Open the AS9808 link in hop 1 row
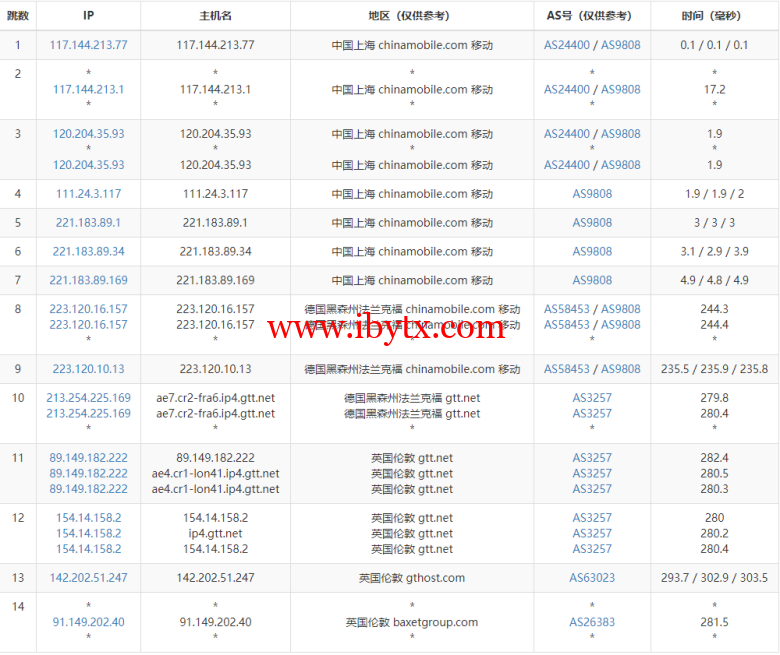 coord(620,45)
